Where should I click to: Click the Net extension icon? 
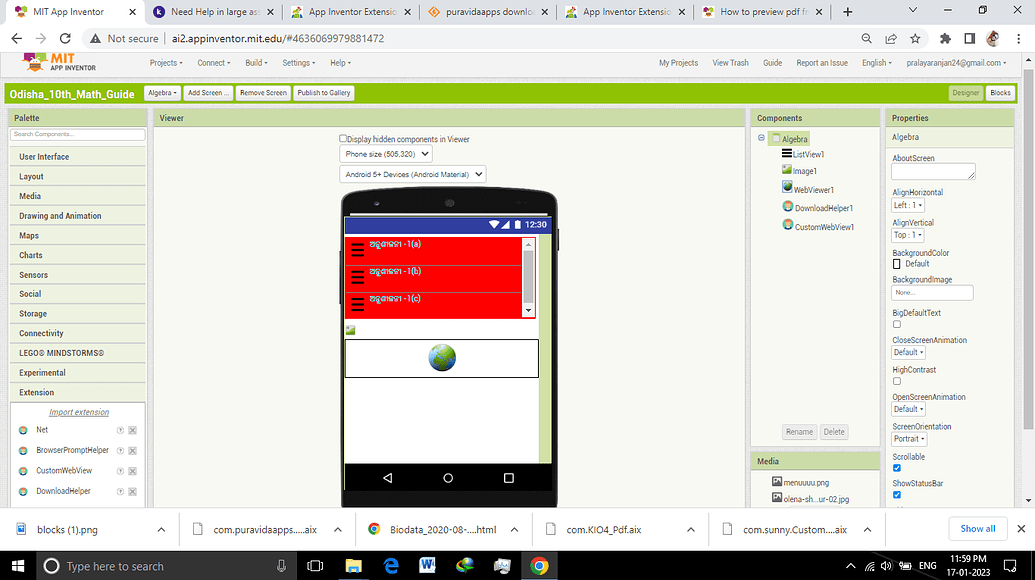point(22,429)
